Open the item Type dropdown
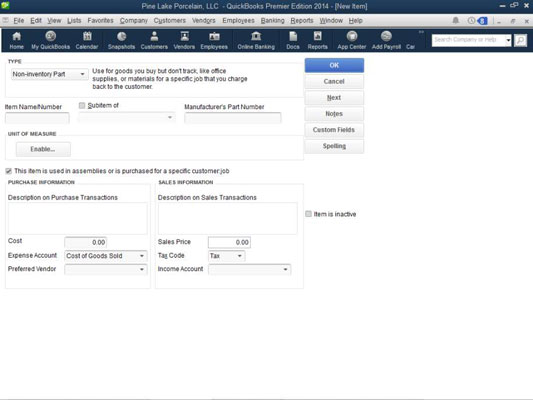Screen dimensions: 533x400 click(49, 74)
